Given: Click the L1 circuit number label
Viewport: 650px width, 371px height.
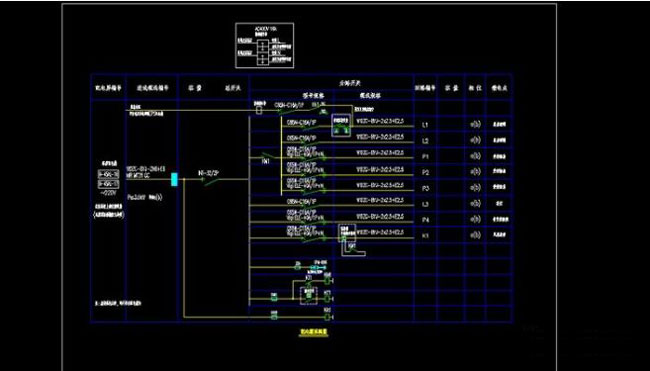Looking at the screenshot, I should click(425, 125).
